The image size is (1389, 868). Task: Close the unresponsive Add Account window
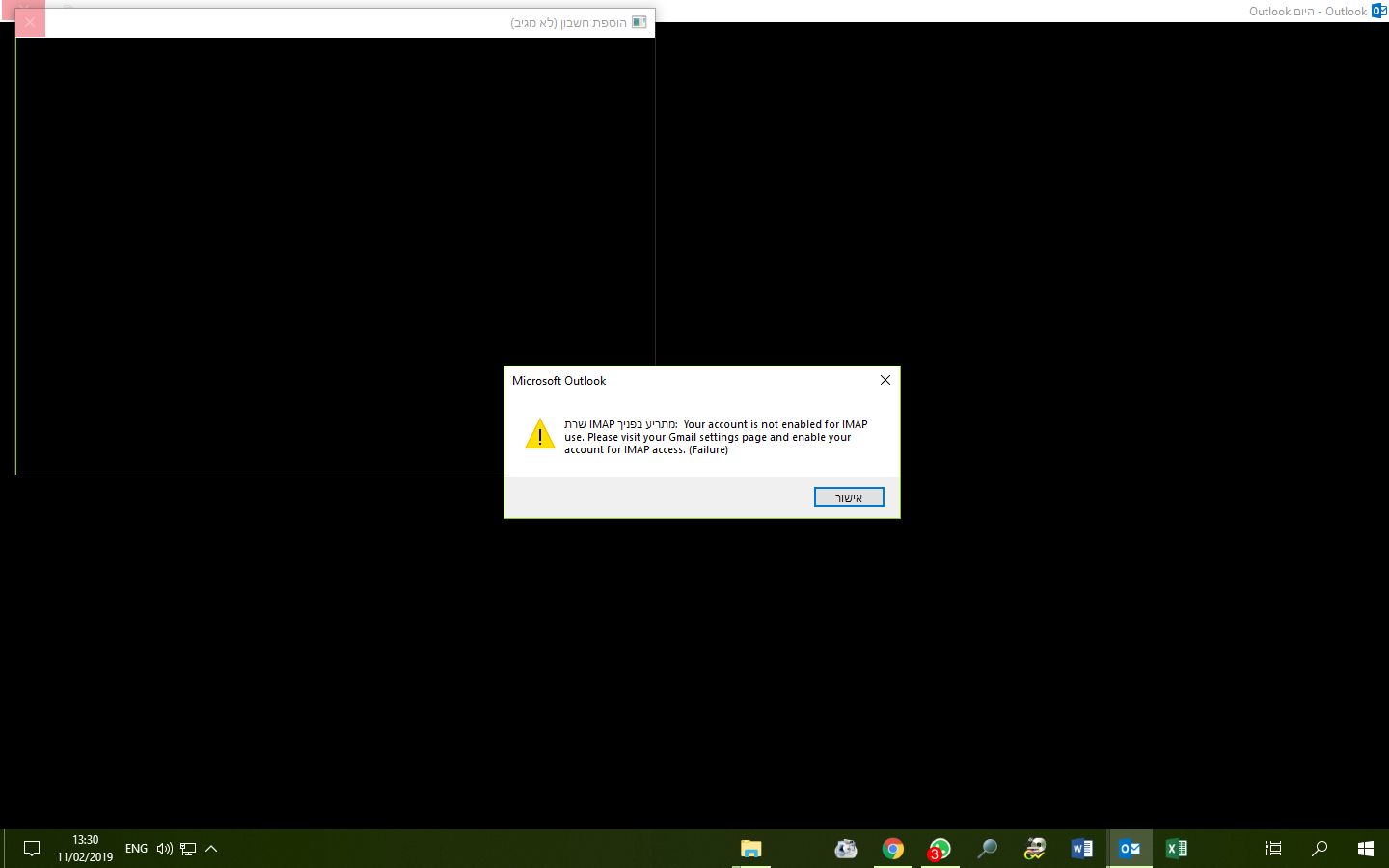tap(30, 21)
